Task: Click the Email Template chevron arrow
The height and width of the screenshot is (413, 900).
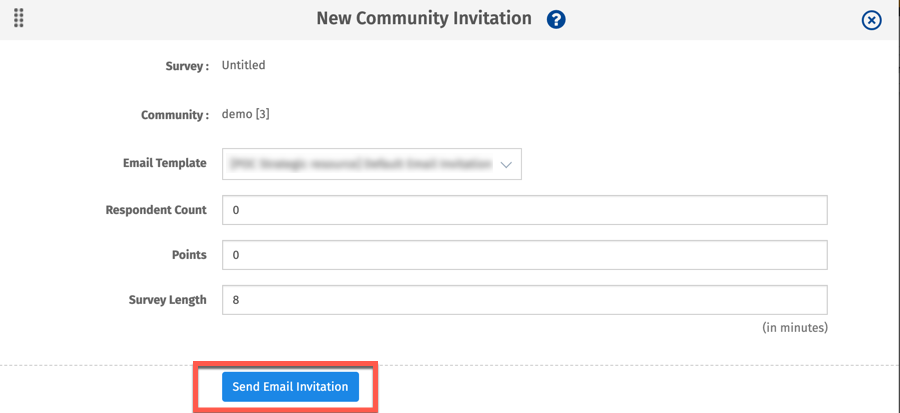Action: 506,164
